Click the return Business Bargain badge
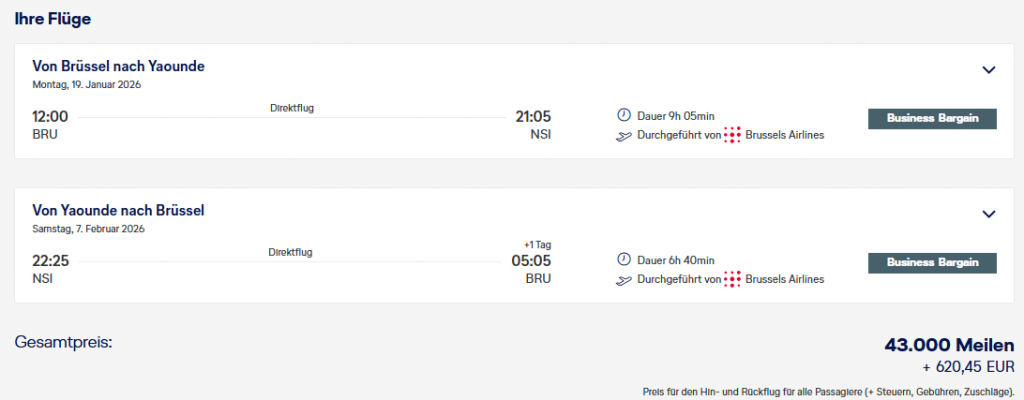 [932, 262]
